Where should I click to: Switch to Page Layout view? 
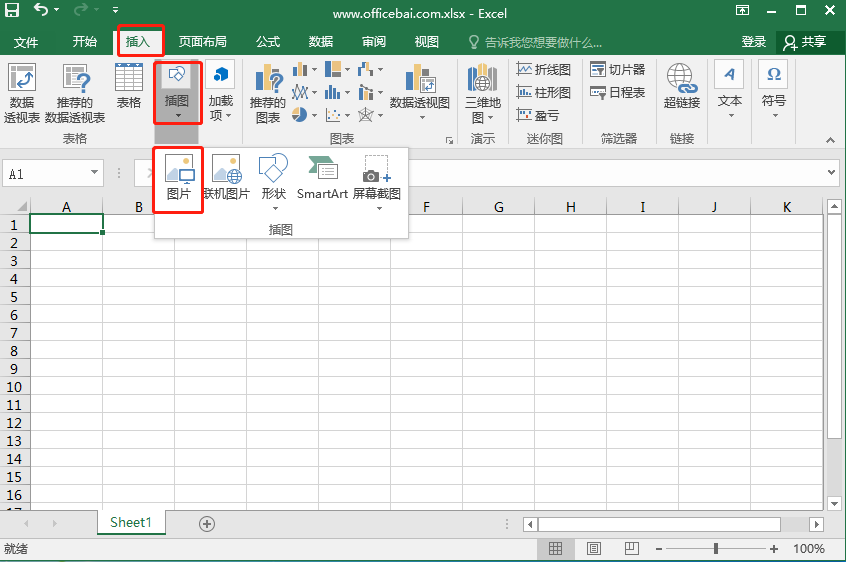[x=593, y=549]
